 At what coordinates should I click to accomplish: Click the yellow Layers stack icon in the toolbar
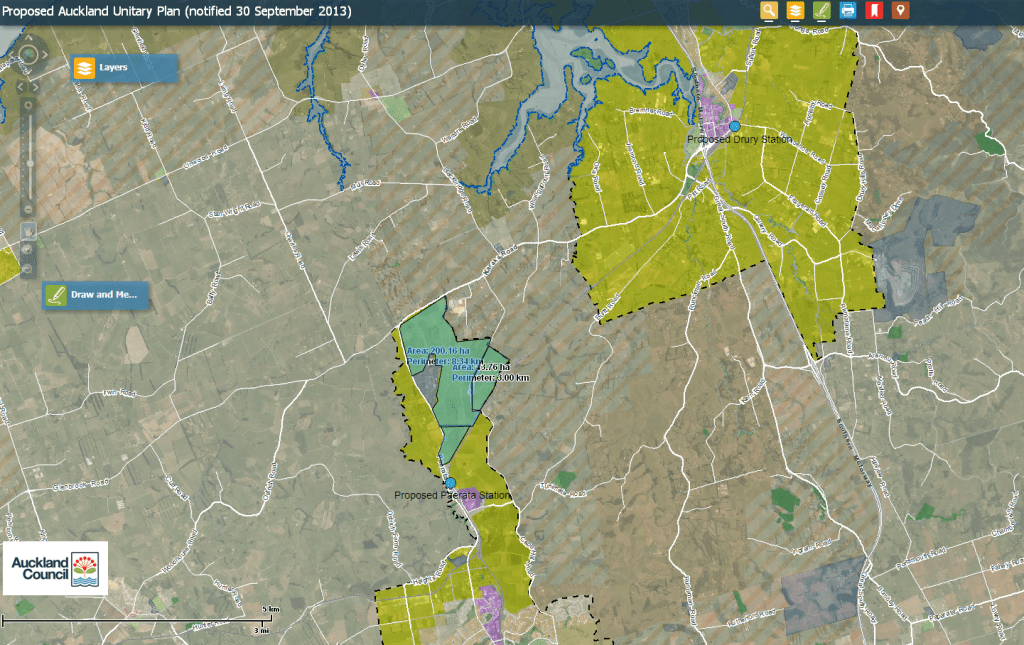tap(796, 11)
